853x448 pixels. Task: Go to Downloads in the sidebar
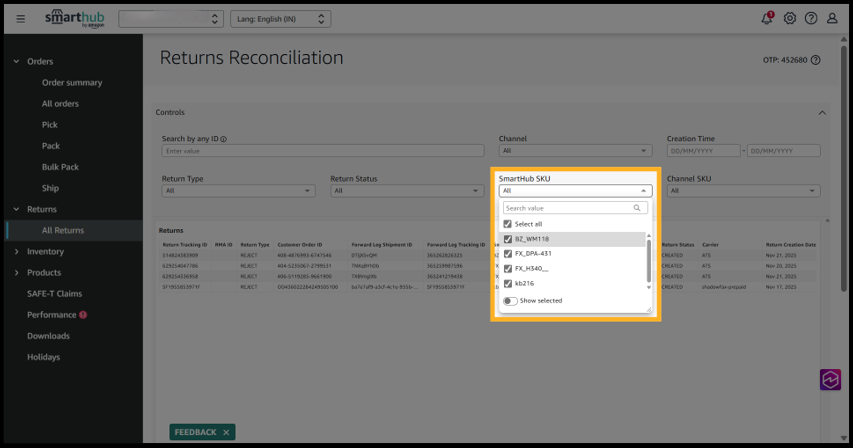coord(48,336)
